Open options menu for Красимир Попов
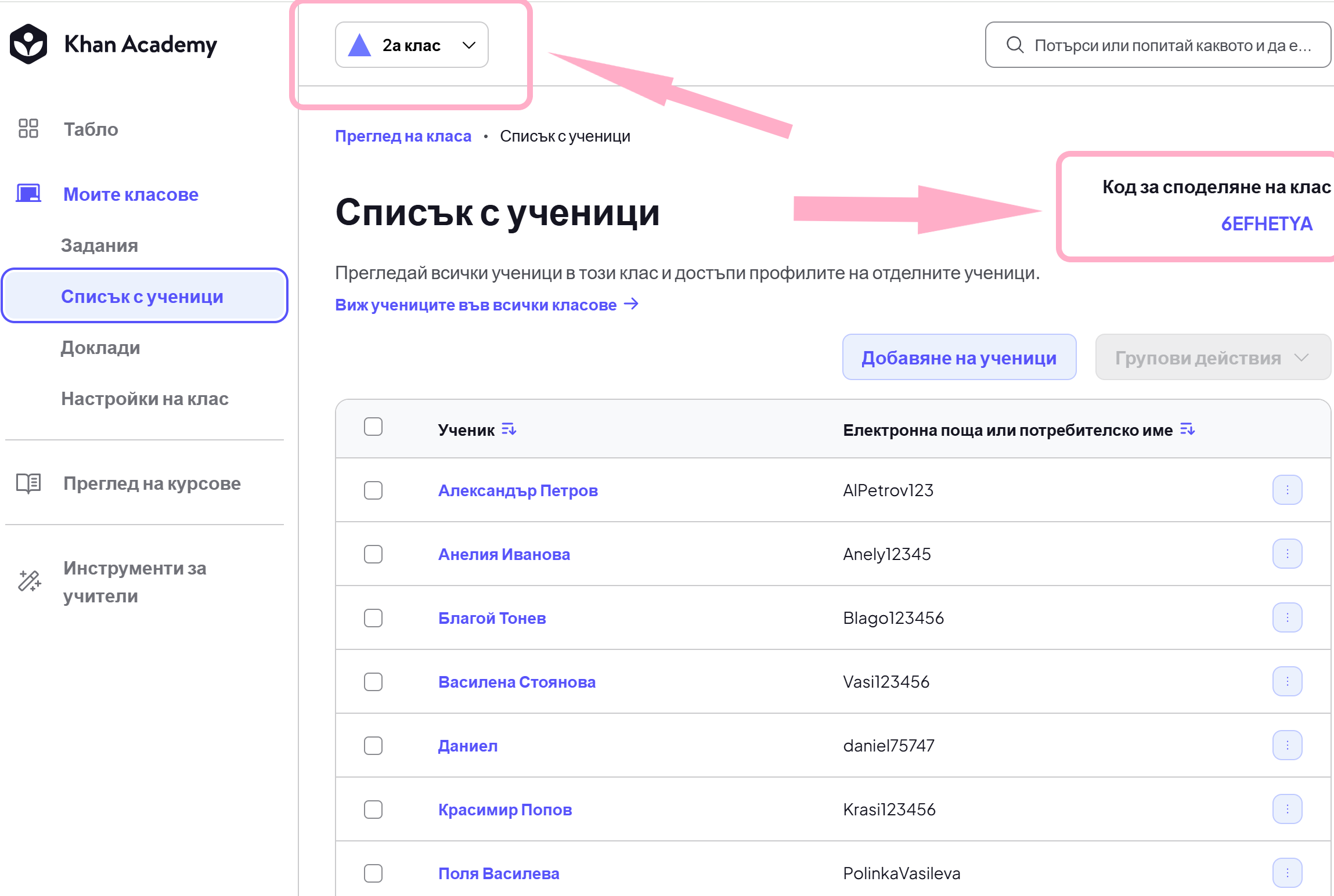 (1287, 809)
